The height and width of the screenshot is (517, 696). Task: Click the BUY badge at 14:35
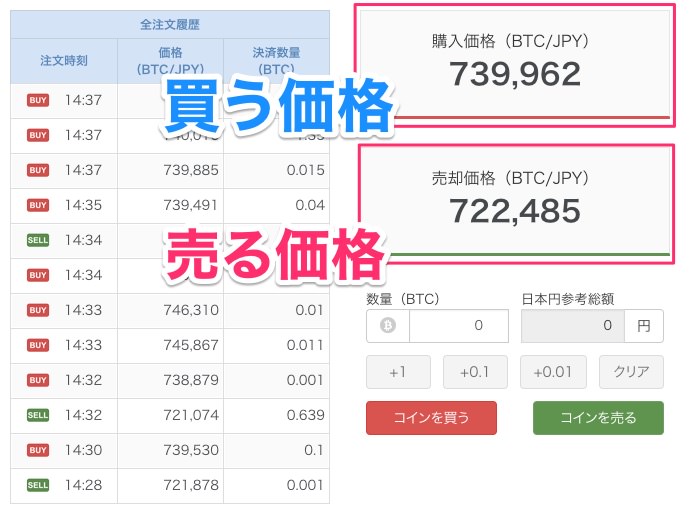point(38,205)
